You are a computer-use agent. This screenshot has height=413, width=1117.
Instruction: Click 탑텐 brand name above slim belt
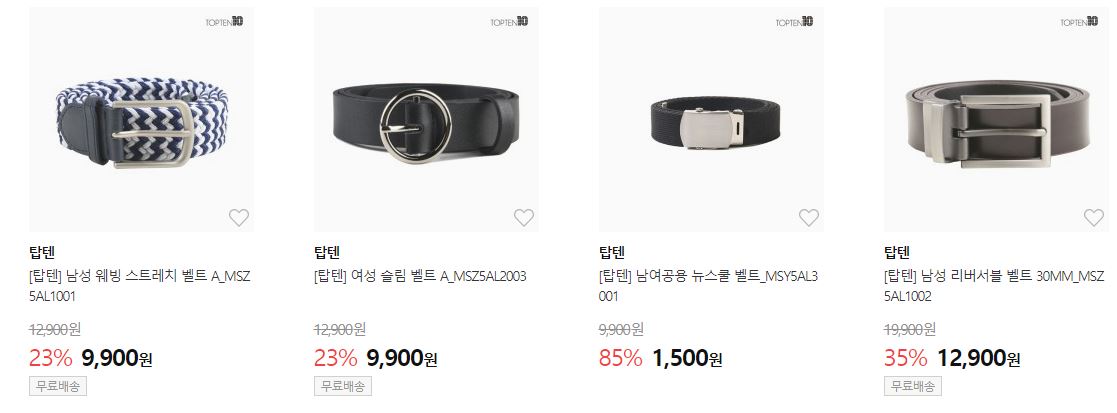tap(327, 252)
